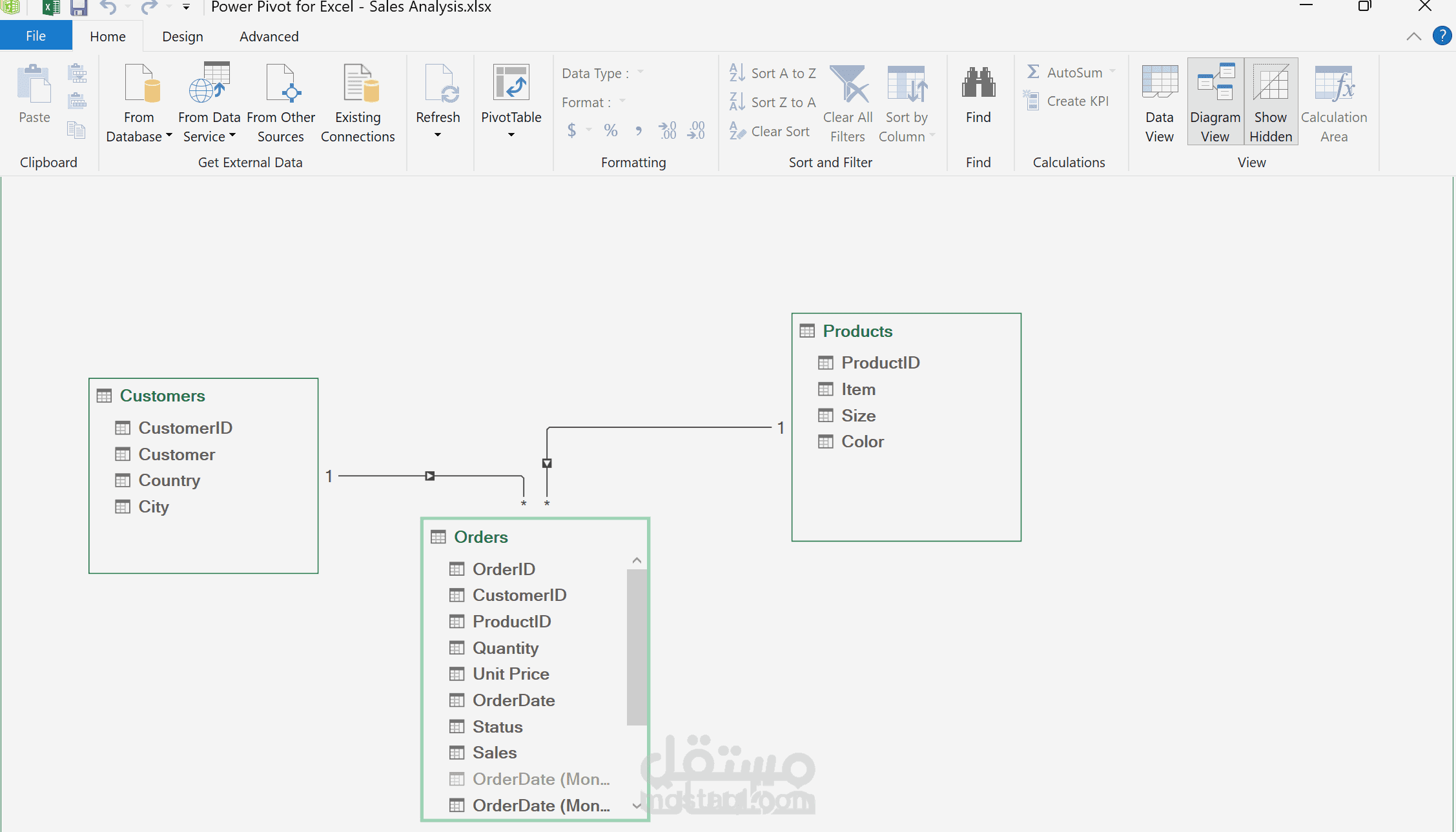Select the Unit Price field in Orders
1456x832 pixels.
511,674
